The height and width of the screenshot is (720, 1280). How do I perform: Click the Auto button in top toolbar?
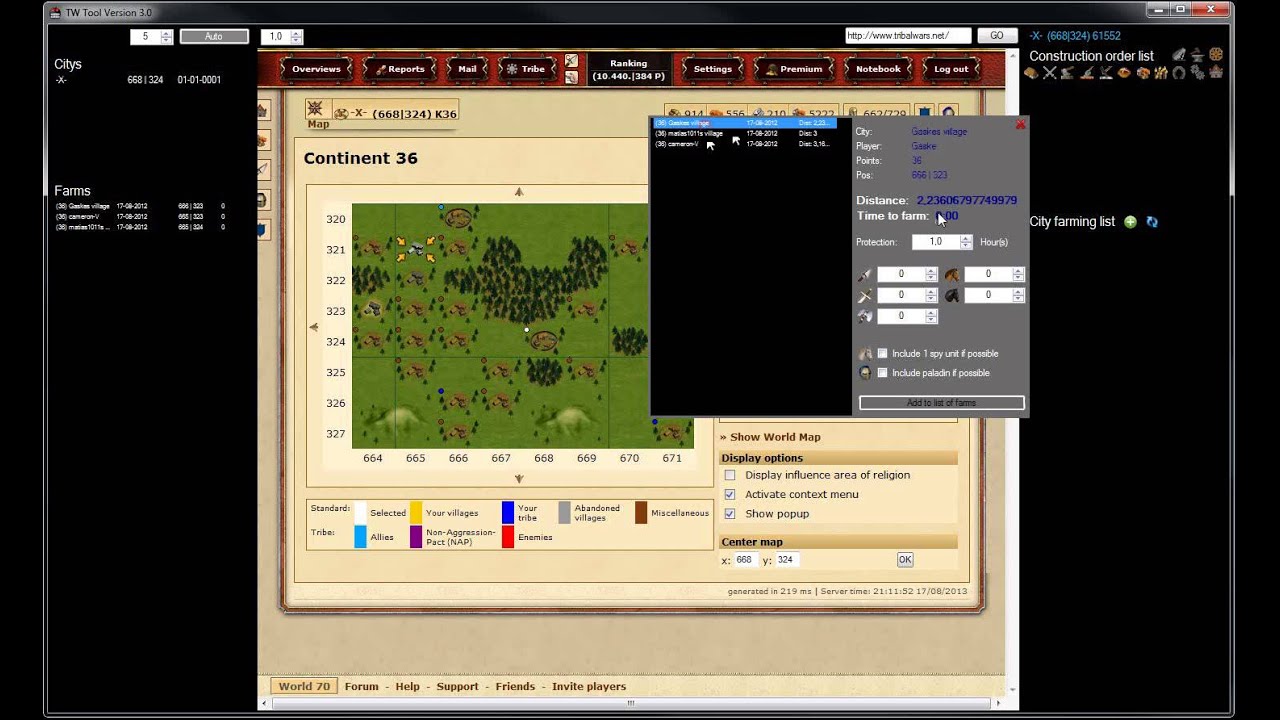pos(214,36)
